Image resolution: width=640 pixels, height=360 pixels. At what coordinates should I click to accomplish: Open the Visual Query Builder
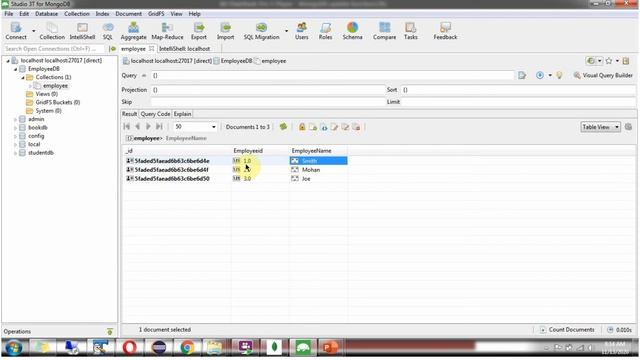tap(603, 76)
